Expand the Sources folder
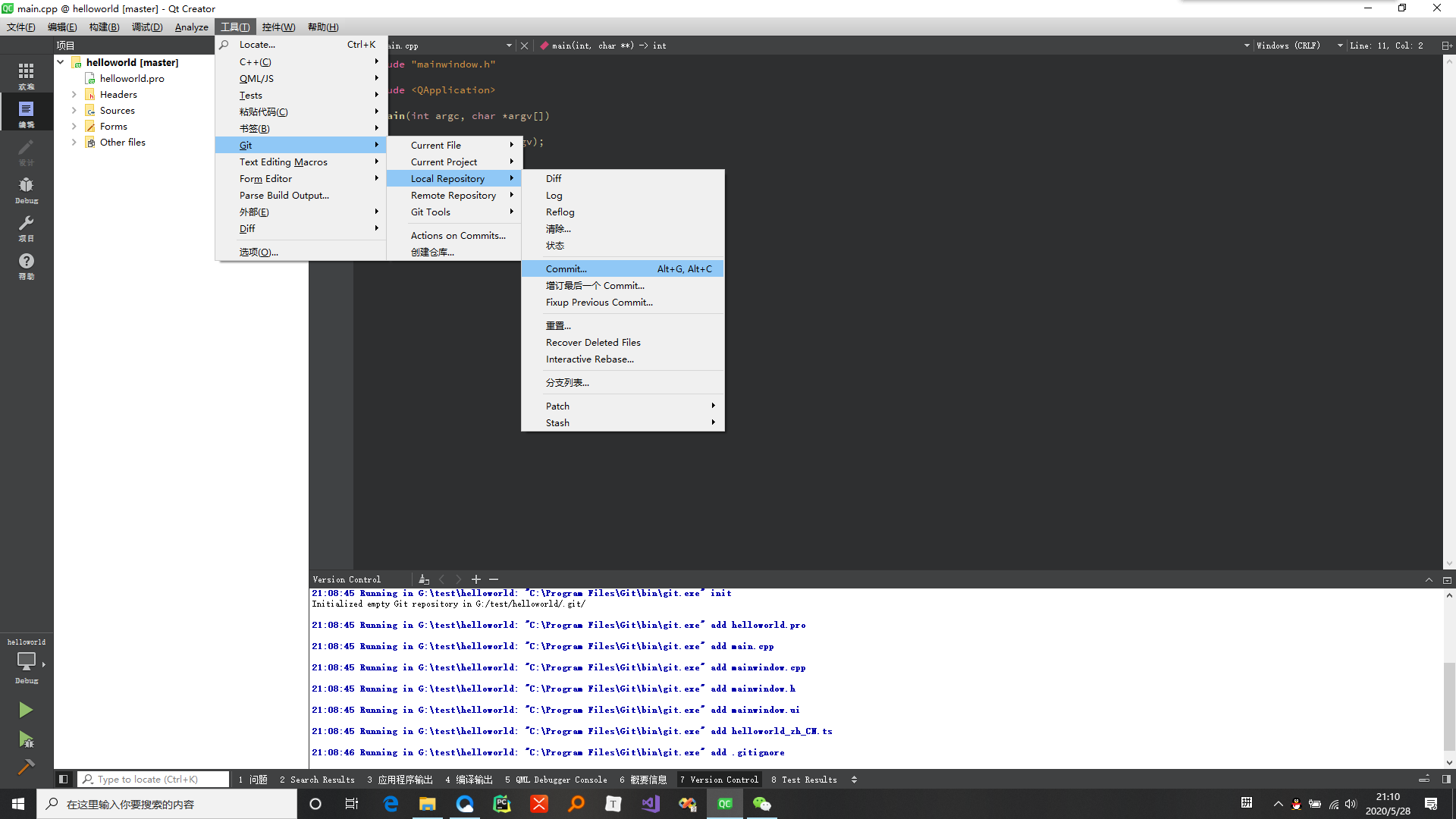1456x819 pixels. pos(74,111)
